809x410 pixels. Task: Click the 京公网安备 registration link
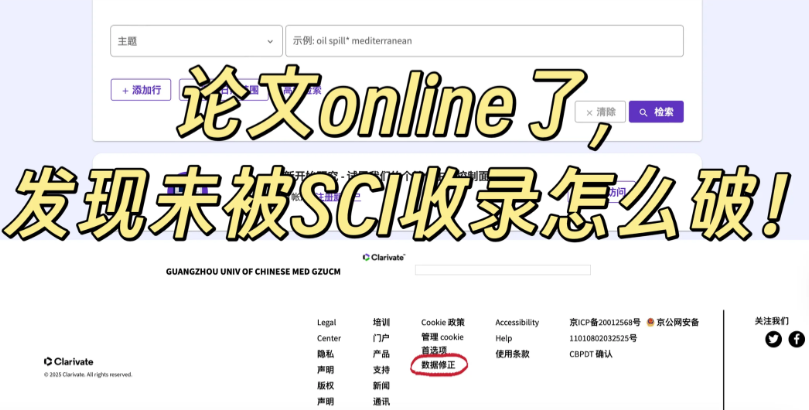677,322
